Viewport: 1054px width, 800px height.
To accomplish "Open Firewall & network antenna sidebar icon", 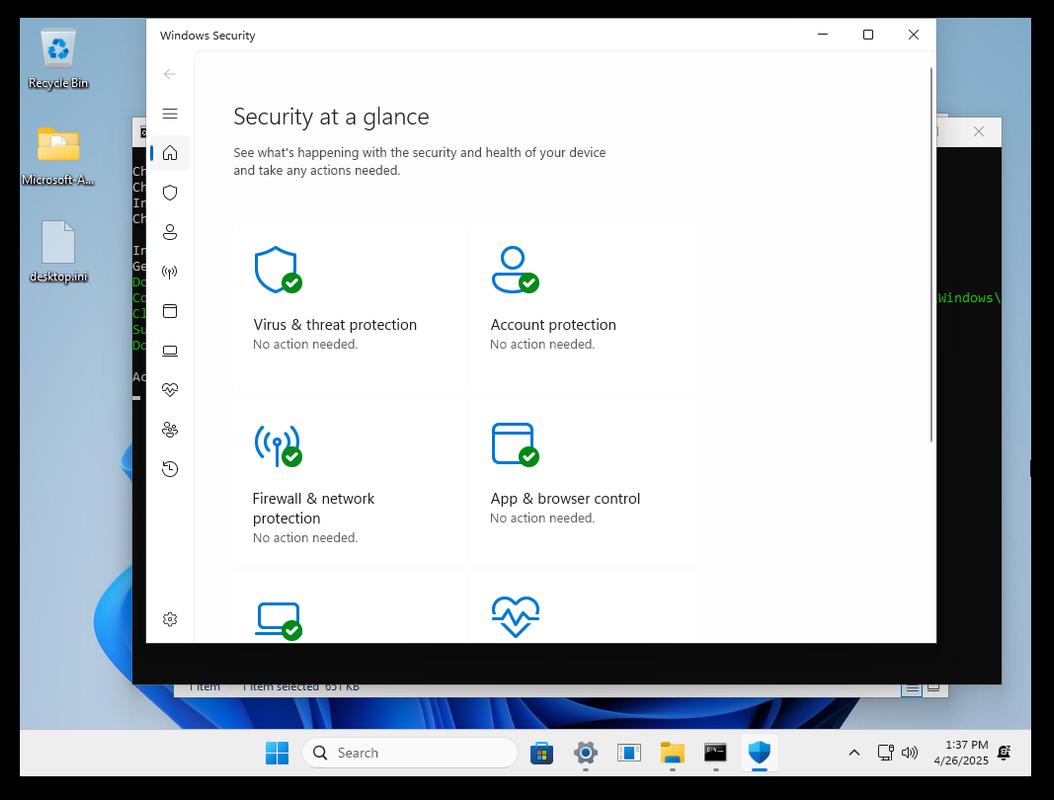I will coord(170,272).
